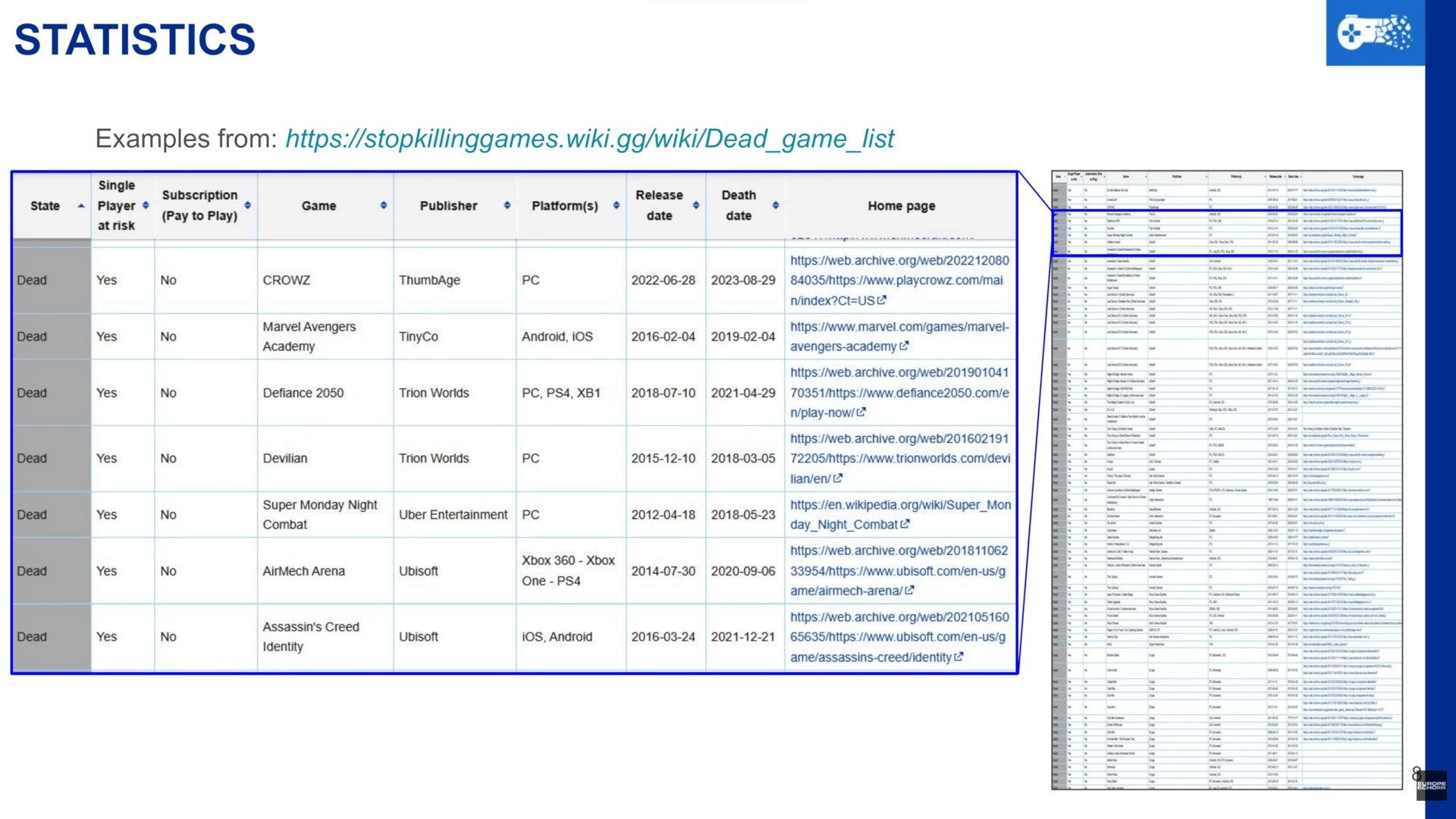
Task: Open the marvel-avengers-academy home page link
Action: click(899, 337)
